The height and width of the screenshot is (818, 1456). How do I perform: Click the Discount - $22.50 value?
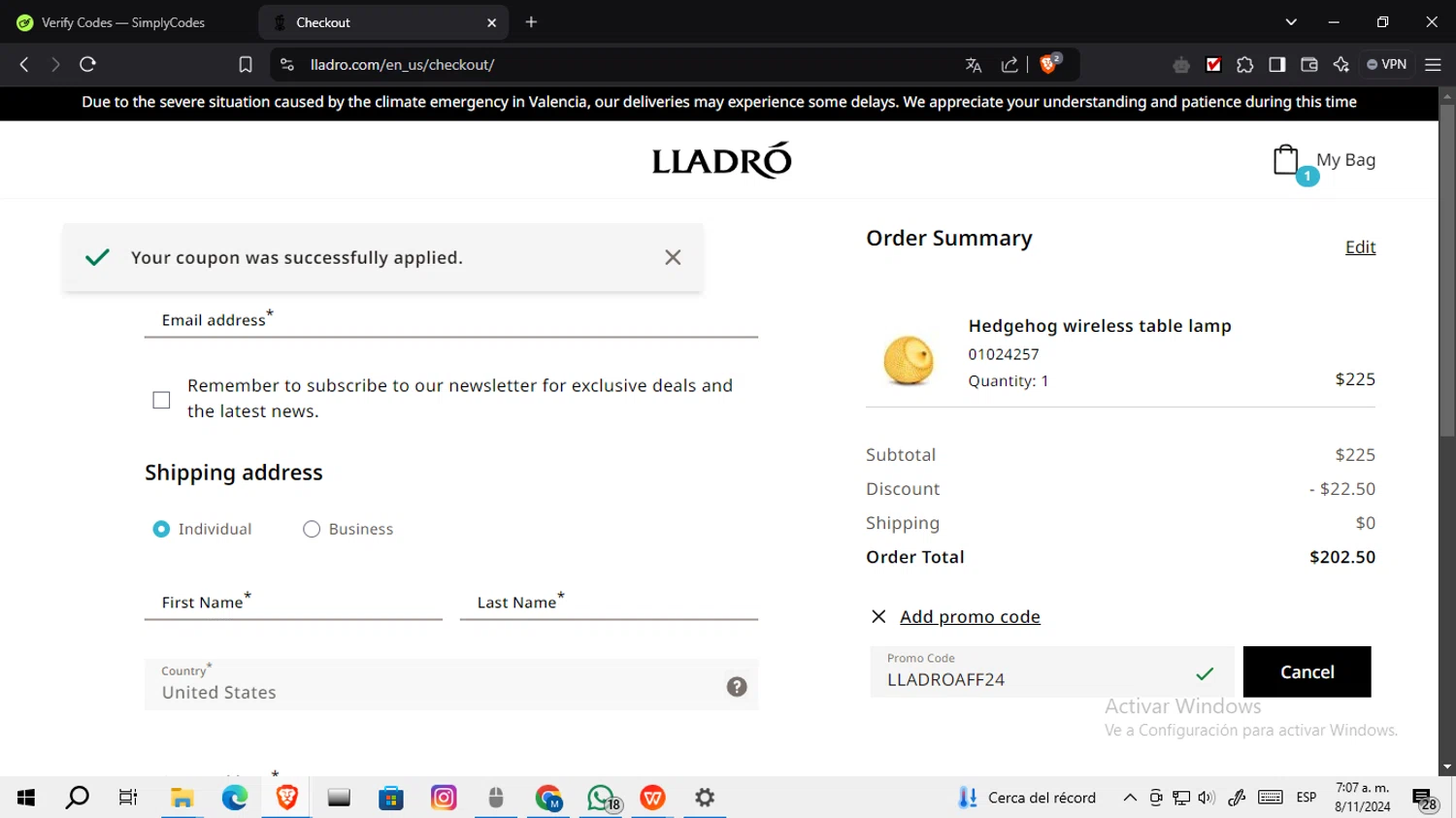[x=1342, y=489]
